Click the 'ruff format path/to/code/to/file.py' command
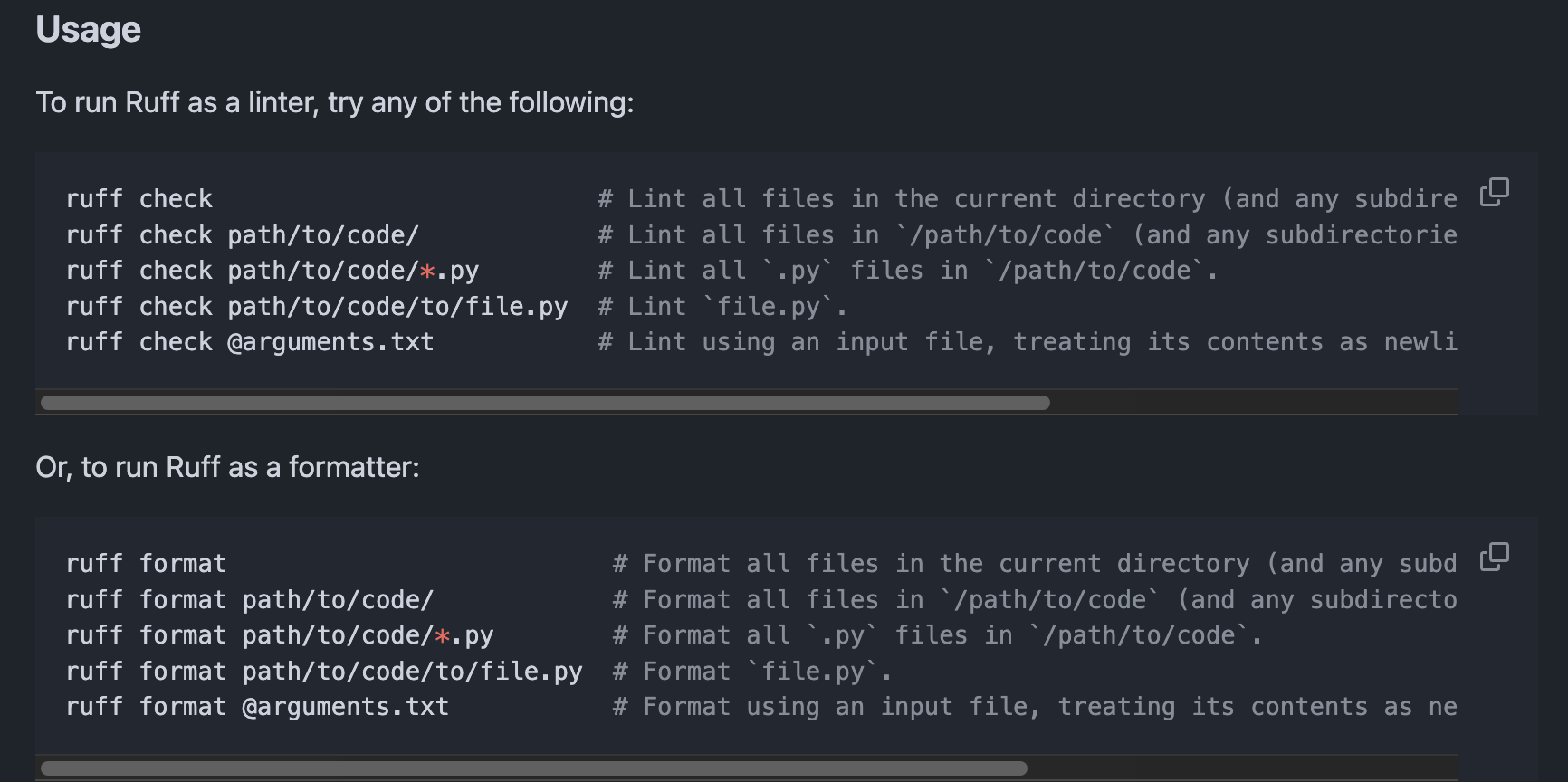Image resolution: width=1568 pixels, height=782 pixels. click(323, 672)
